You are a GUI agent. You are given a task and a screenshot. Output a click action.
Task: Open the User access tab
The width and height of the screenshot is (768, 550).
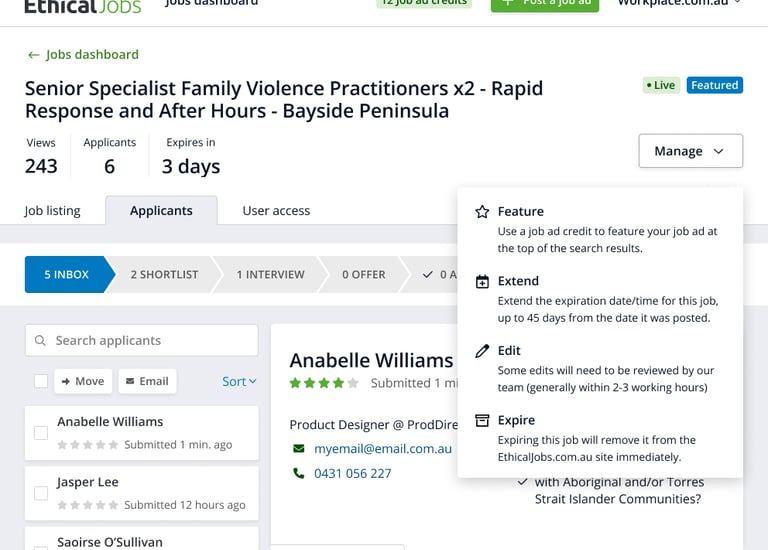[276, 211]
